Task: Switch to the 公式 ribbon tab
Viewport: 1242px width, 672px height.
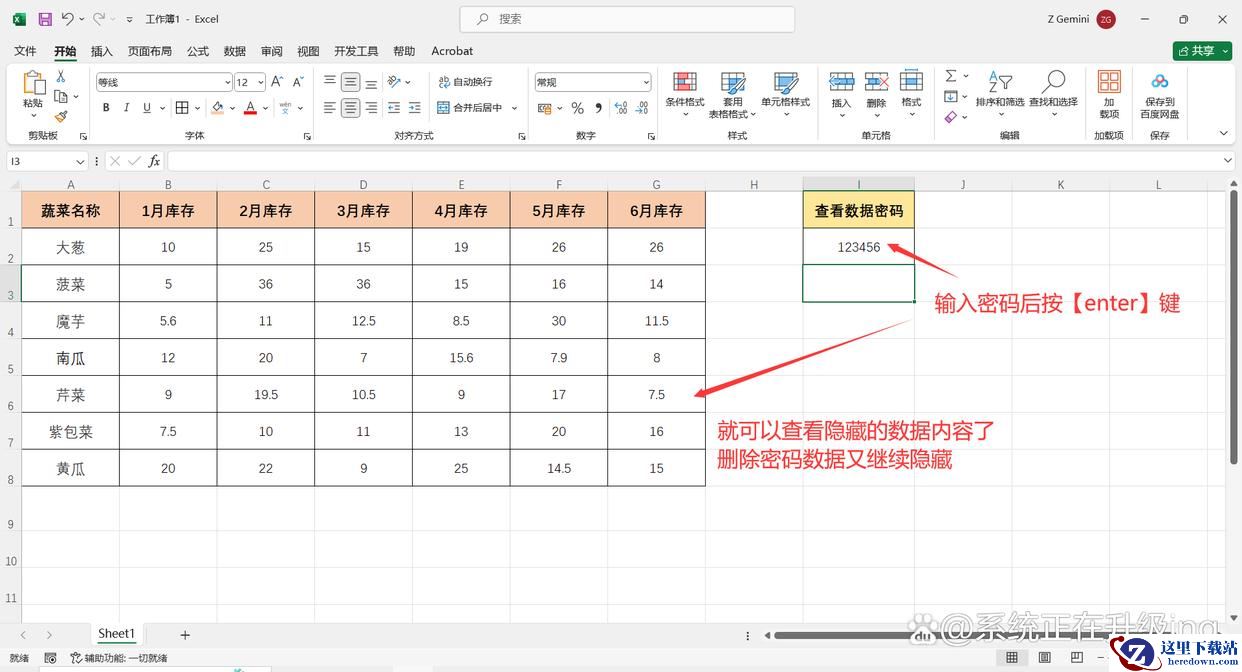Action: click(198, 51)
